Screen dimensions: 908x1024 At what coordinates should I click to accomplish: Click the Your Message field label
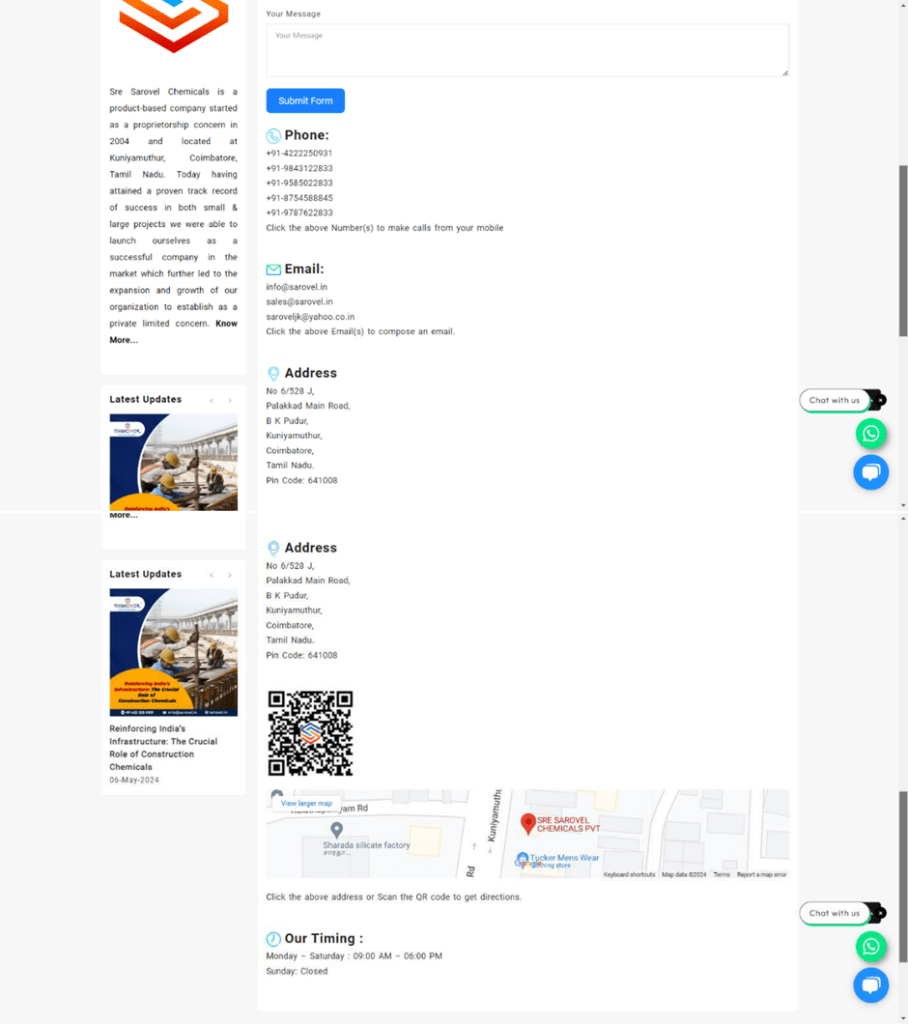pyautogui.click(x=293, y=14)
